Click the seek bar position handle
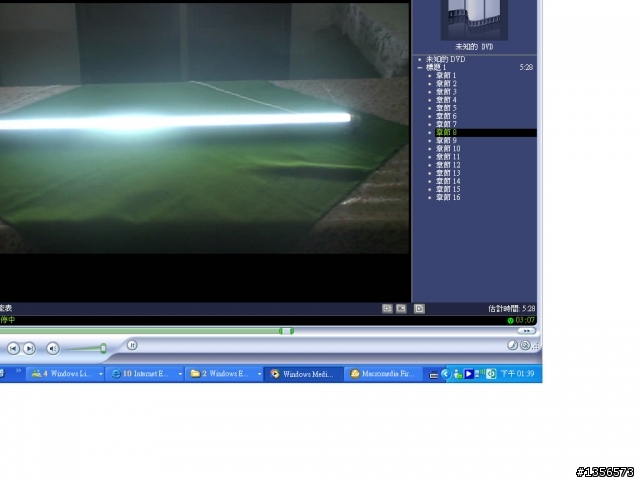 (x=287, y=331)
